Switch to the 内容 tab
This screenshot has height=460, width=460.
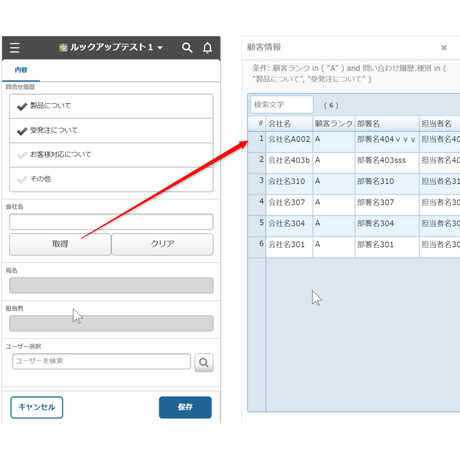pos(21,70)
